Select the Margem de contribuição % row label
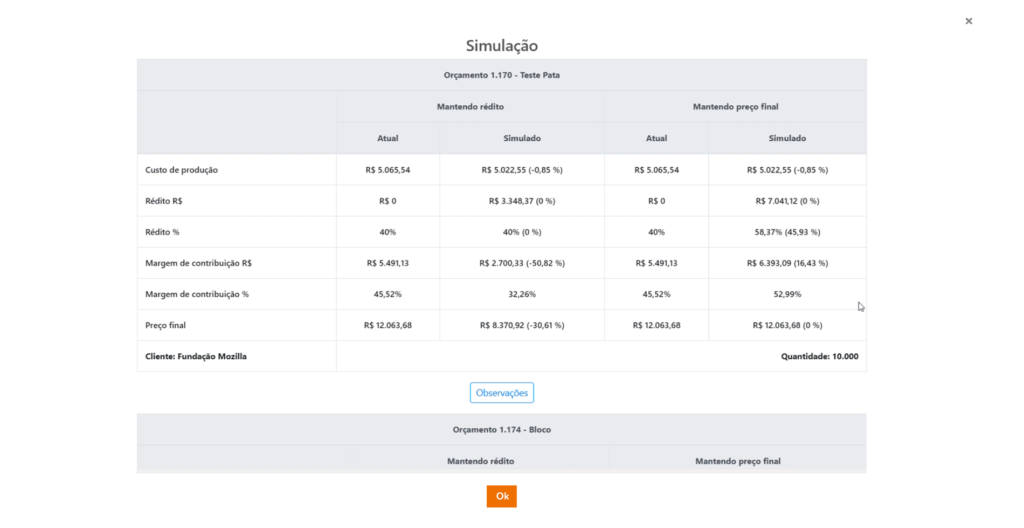The width and height of the screenshot is (1024, 528). [x=197, y=294]
